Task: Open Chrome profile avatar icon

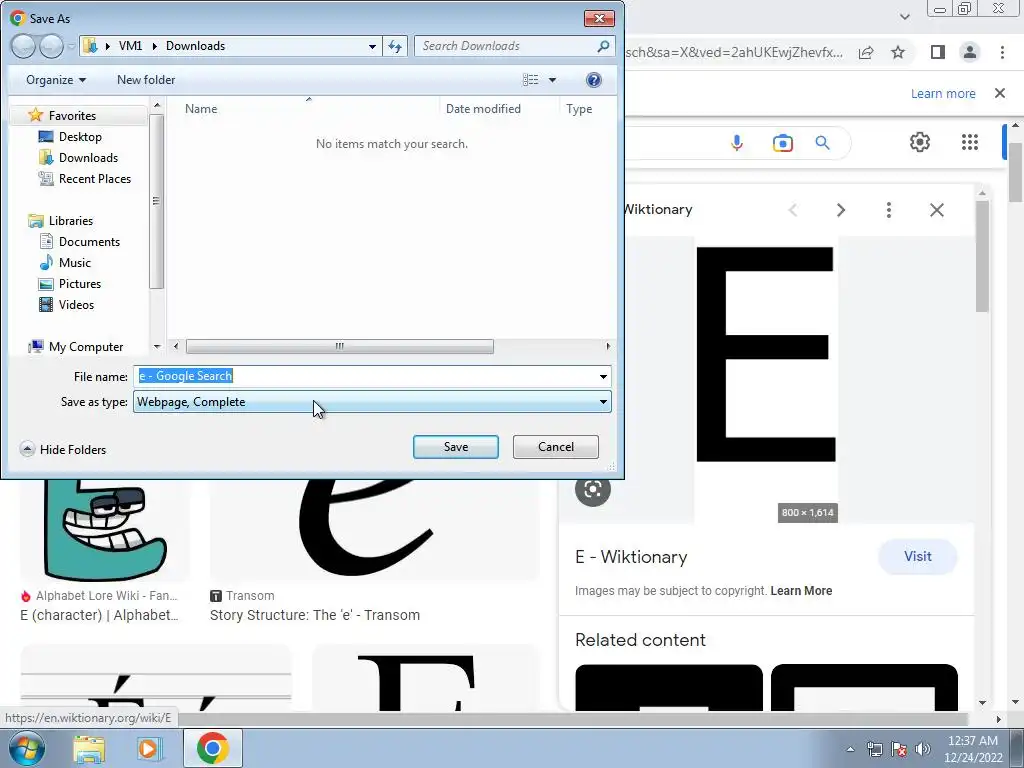Action: pos(970,52)
